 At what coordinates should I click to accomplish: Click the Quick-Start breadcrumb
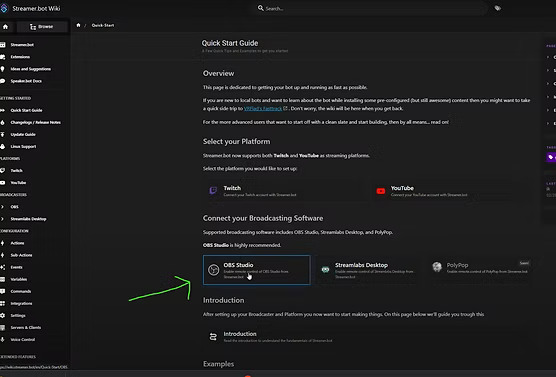(103, 25)
